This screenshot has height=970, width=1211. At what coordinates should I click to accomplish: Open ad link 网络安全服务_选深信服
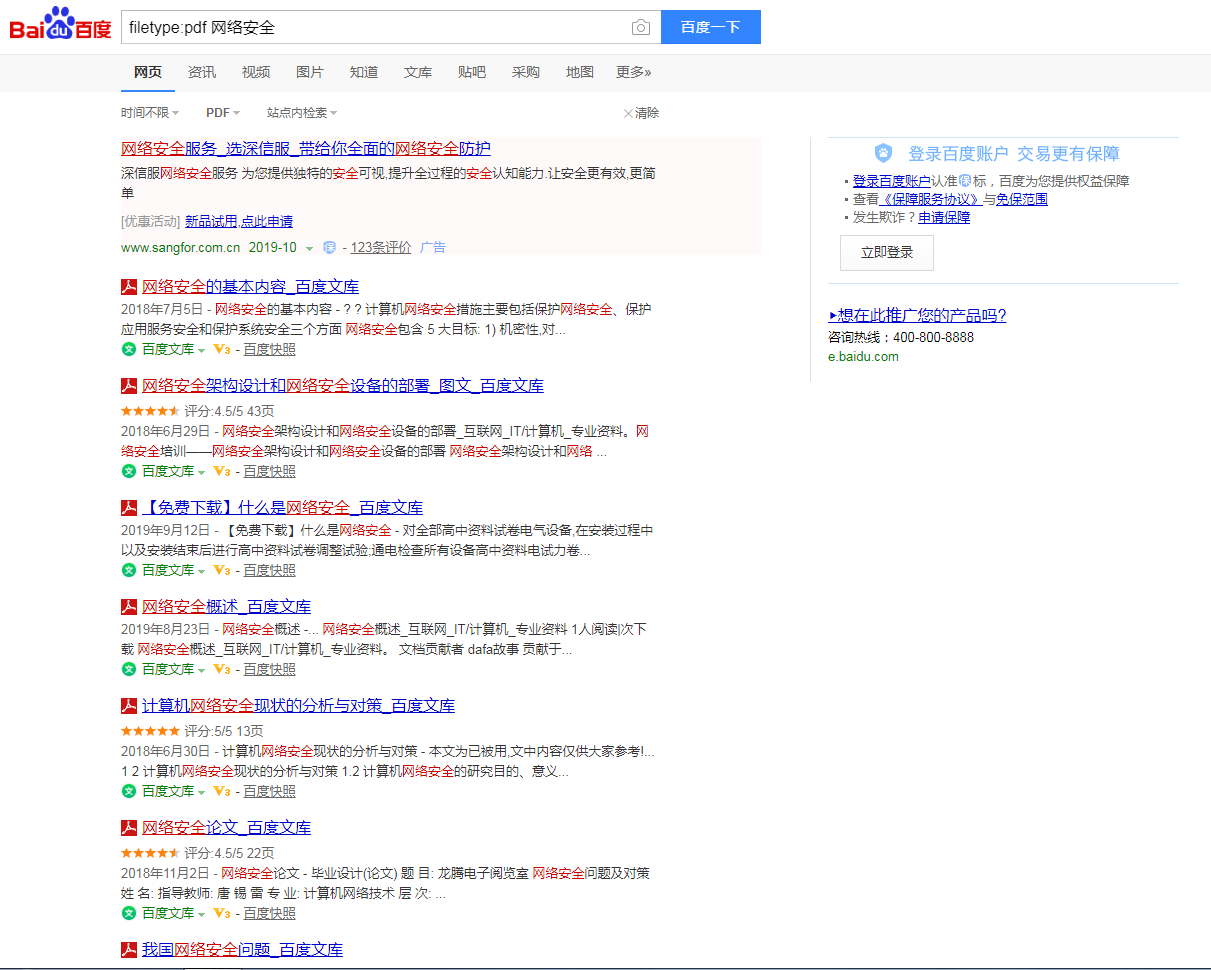click(x=306, y=149)
